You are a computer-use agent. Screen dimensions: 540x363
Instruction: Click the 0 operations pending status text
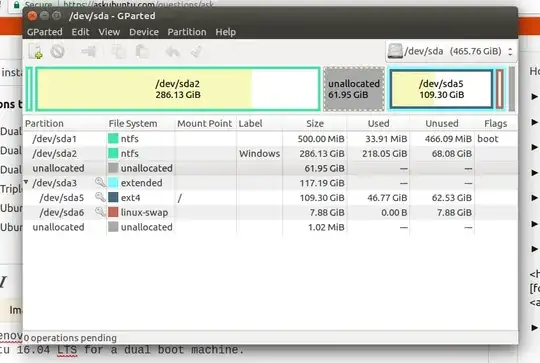click(70, 338)
